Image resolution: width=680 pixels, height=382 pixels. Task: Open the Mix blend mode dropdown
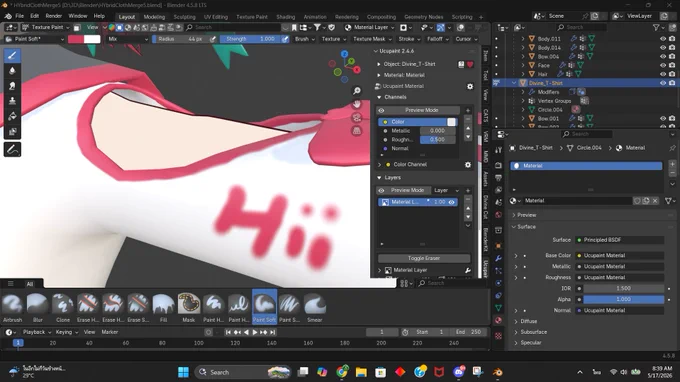coord(128,39)
